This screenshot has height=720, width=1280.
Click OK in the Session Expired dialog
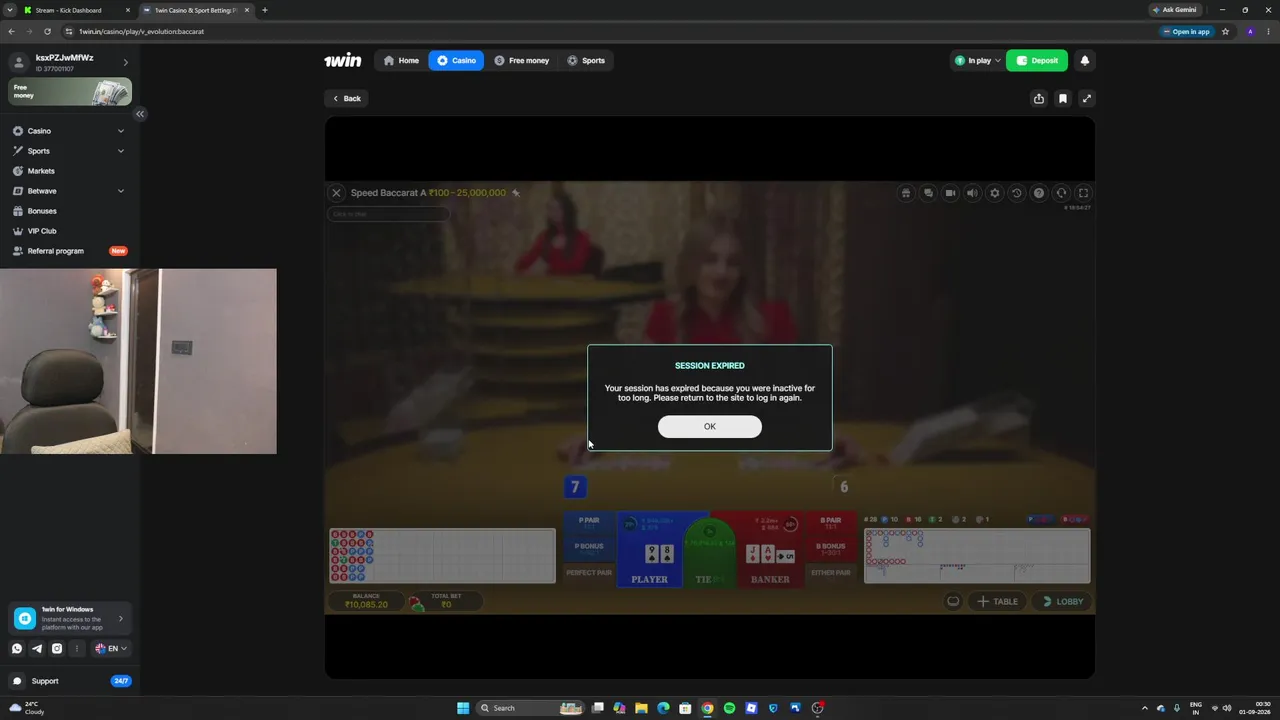click(x=709, y=426)
